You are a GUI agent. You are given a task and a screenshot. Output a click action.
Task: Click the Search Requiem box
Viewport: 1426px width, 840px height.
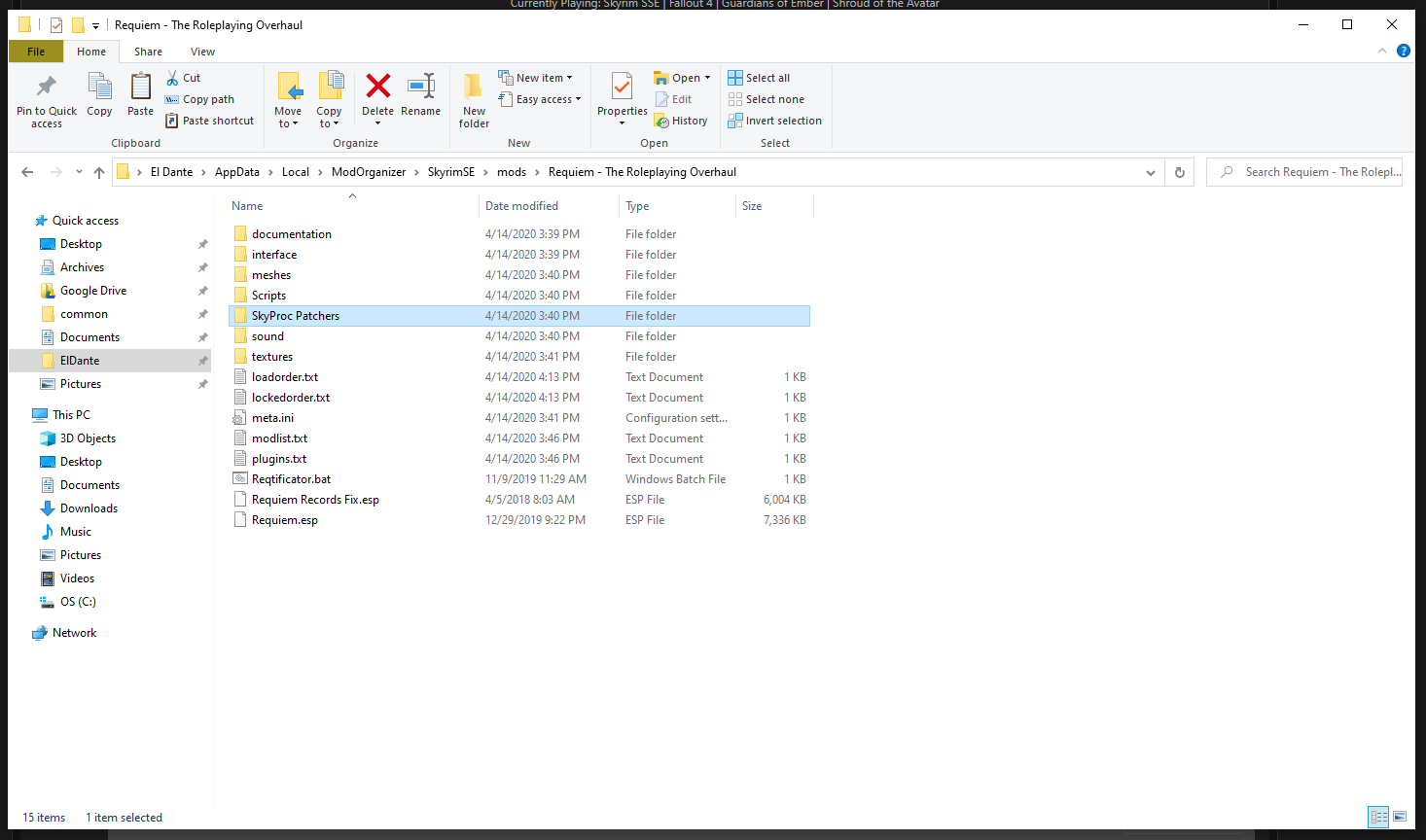click(x=1304, y=172)
